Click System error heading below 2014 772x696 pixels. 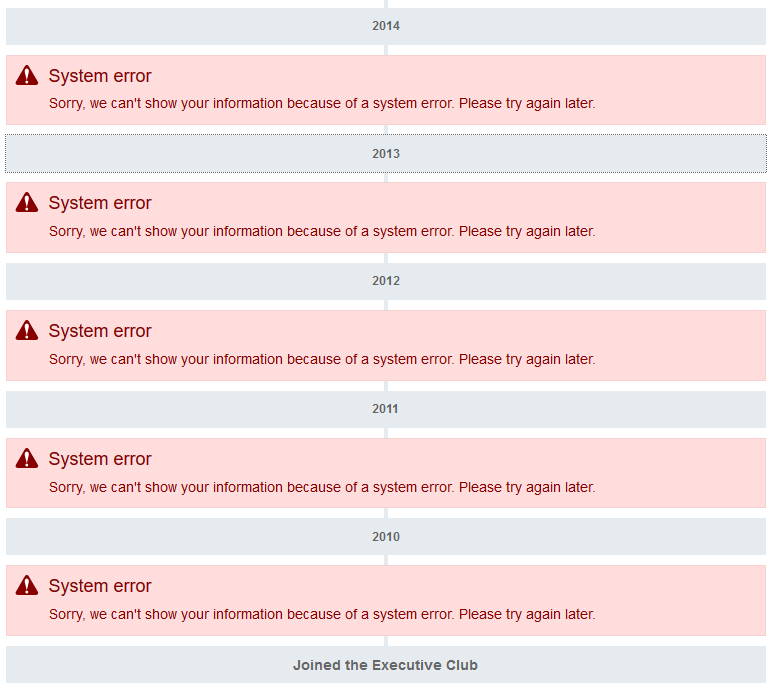point(100,76)
